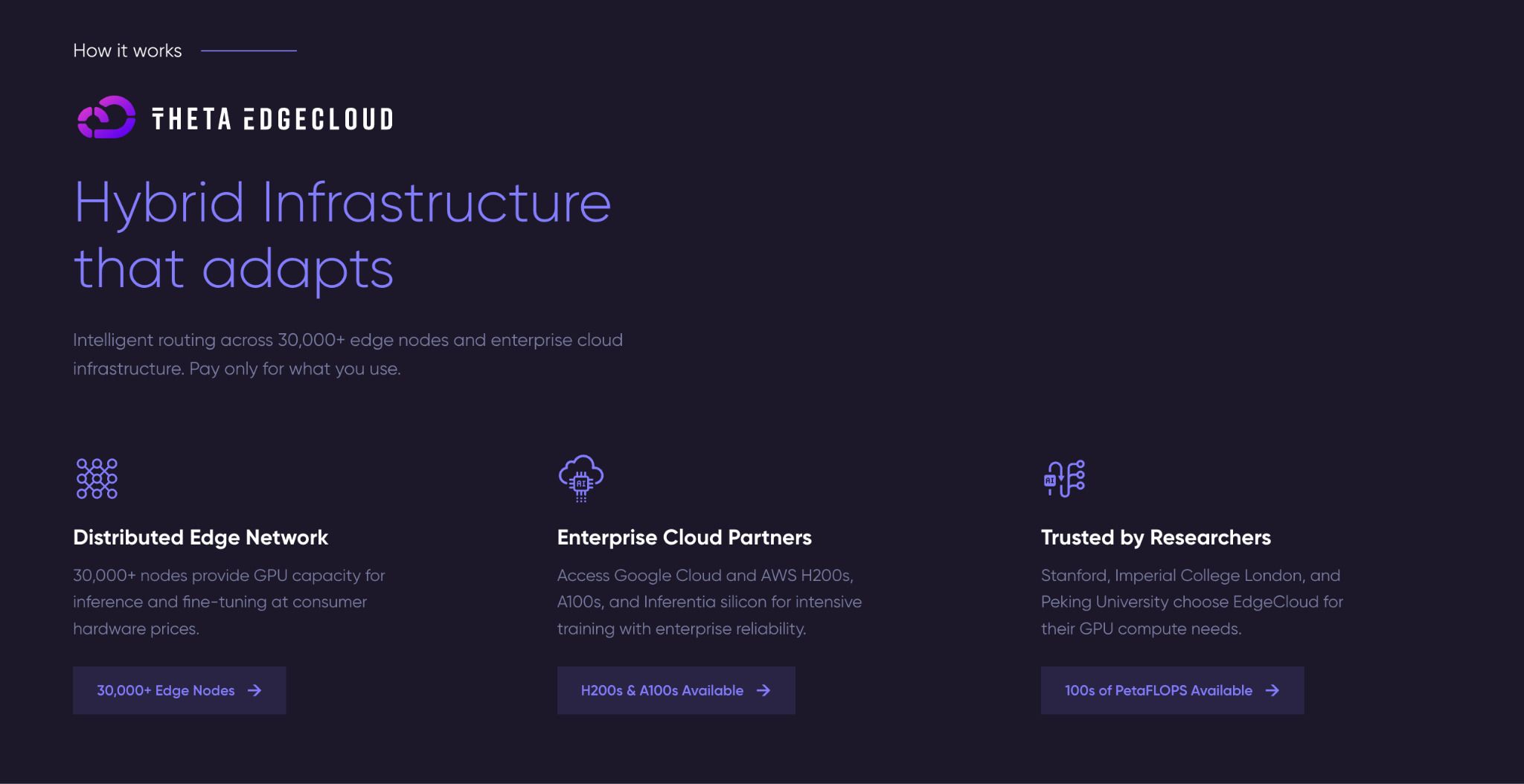Click the arrow beside 30,000+ Edge Nodes
The width and height of the screenshot is (1524, 784).
254,691
